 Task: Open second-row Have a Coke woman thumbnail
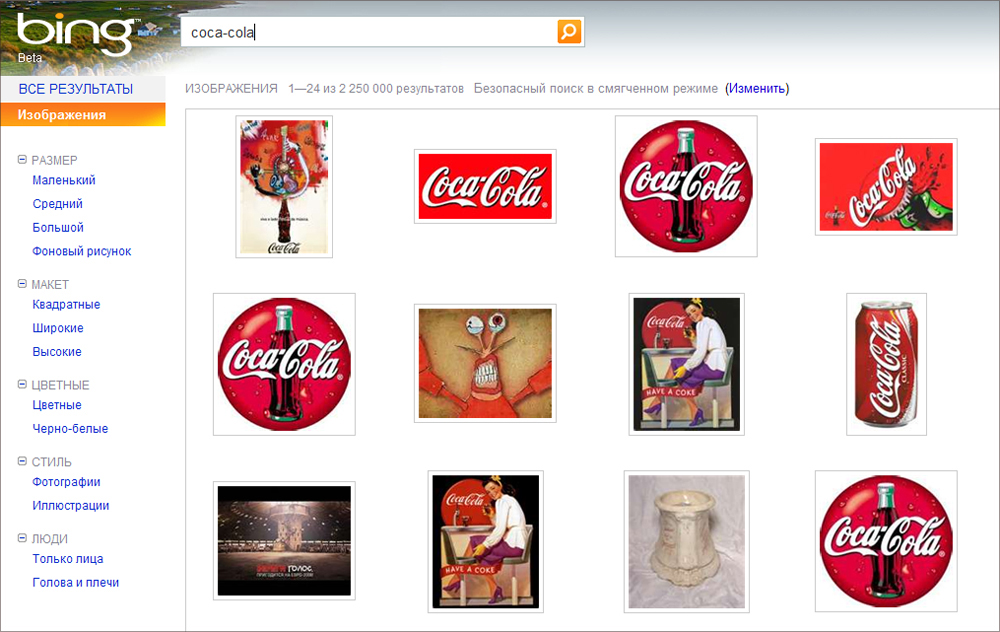click(686, 364)
